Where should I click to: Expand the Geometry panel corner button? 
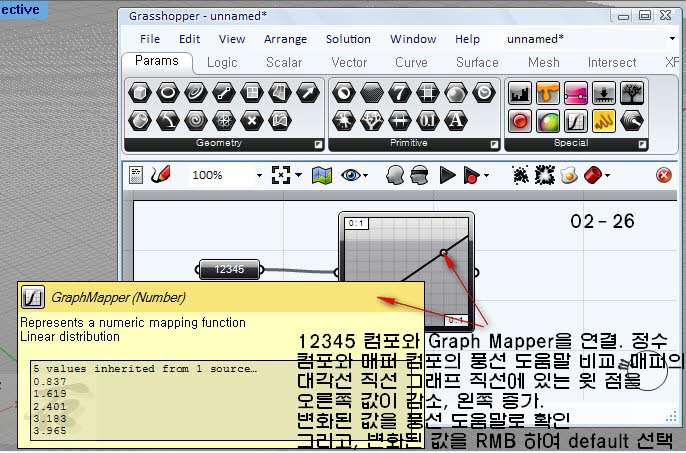pos(318,144)
